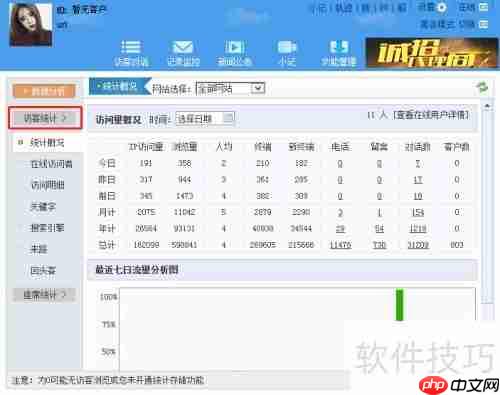500x395 pixels.
Task: Click the 选择日期 date input field
Action: (x=205, y=118)
